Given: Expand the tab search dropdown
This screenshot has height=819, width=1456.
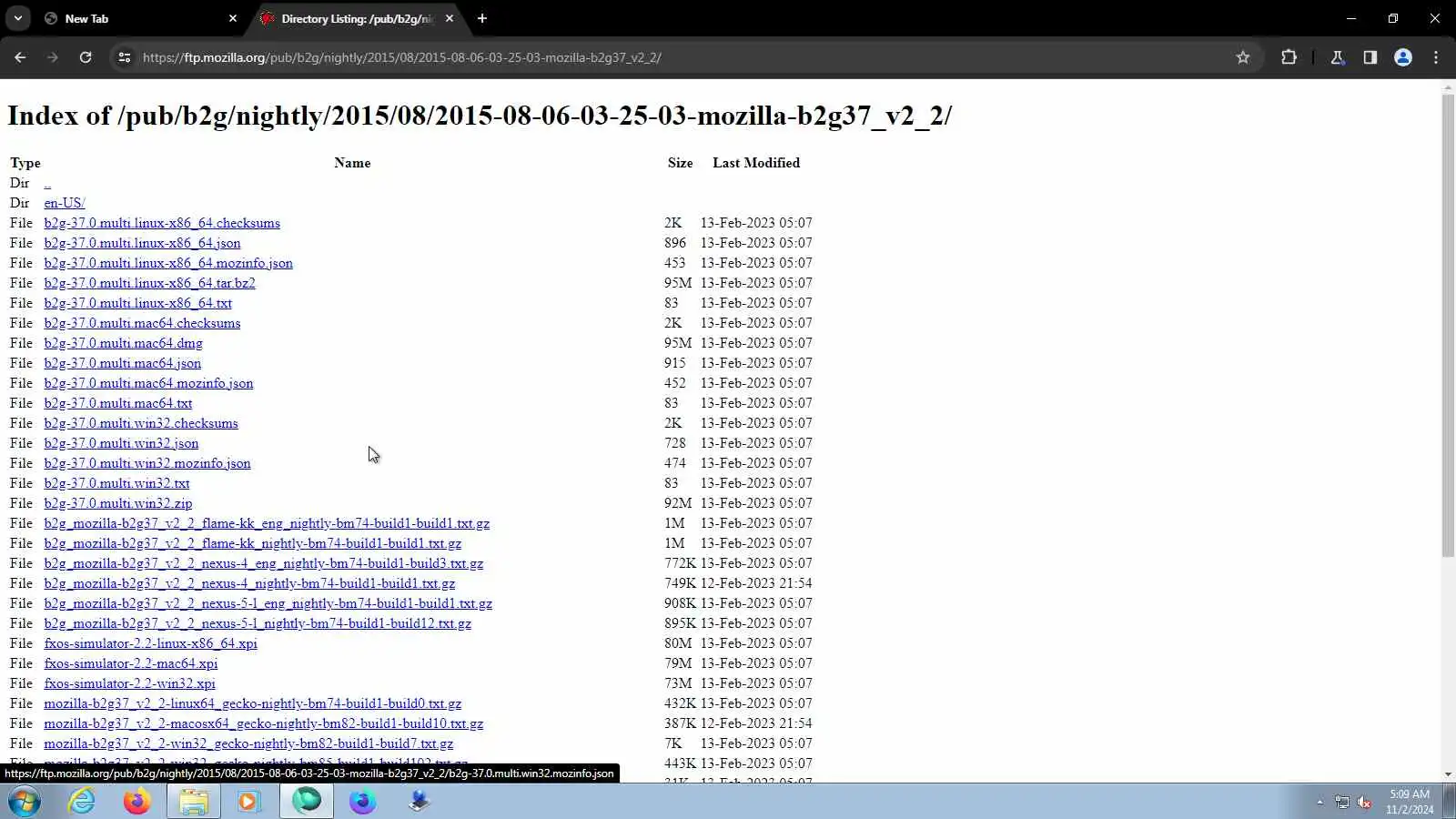Looking at the screenshot, I should (18, 18).
